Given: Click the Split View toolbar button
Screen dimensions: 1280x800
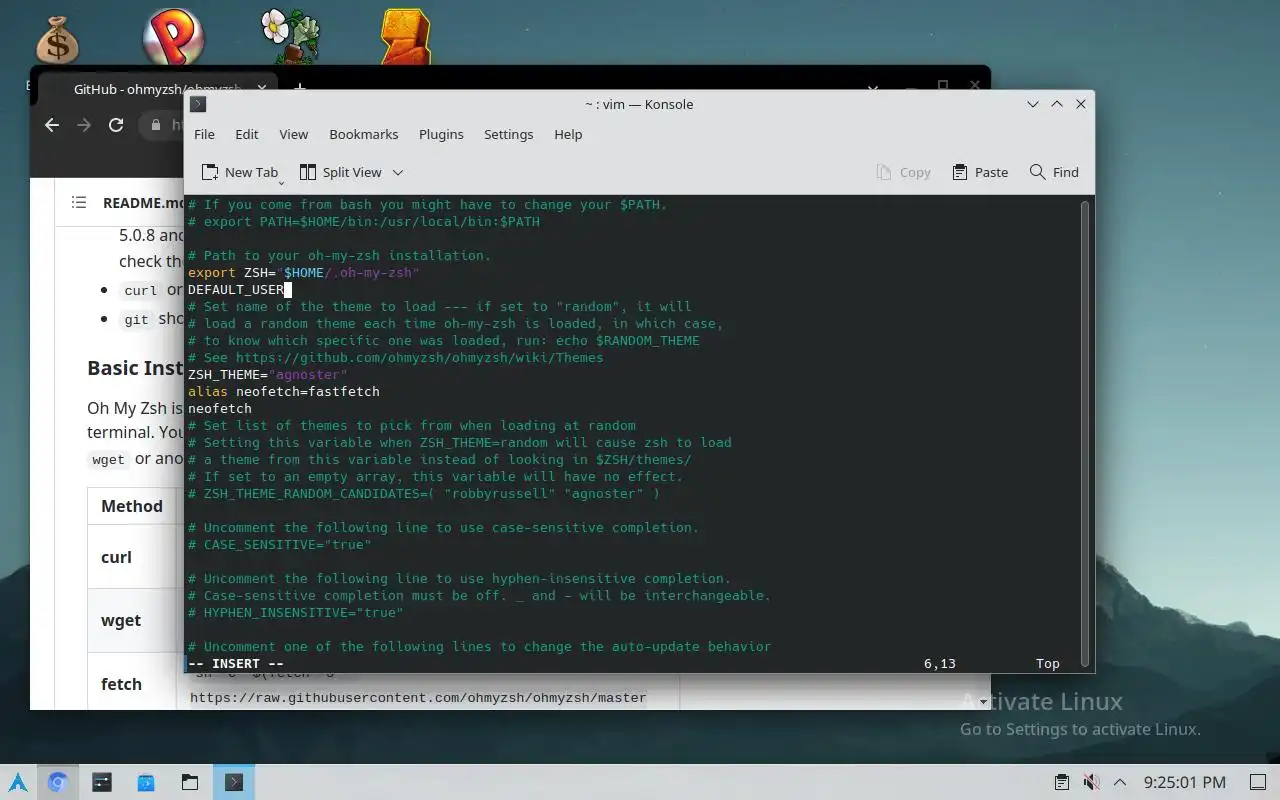Looking at the screenshot, I should [340, 172].
